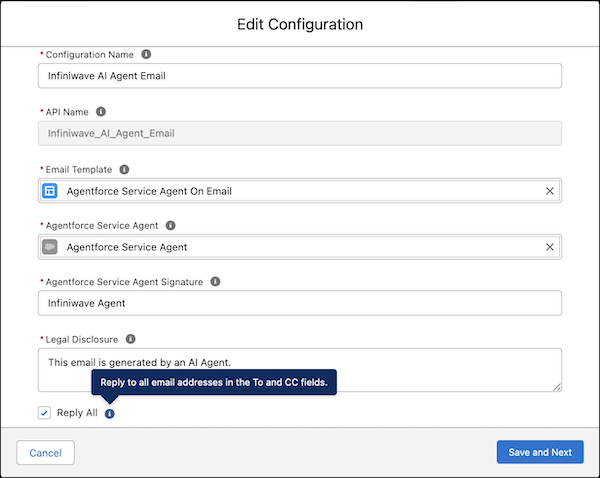Click inside the Legal Disclosure text area
Viewport: 600px width, 478px height.
(300, 370)
